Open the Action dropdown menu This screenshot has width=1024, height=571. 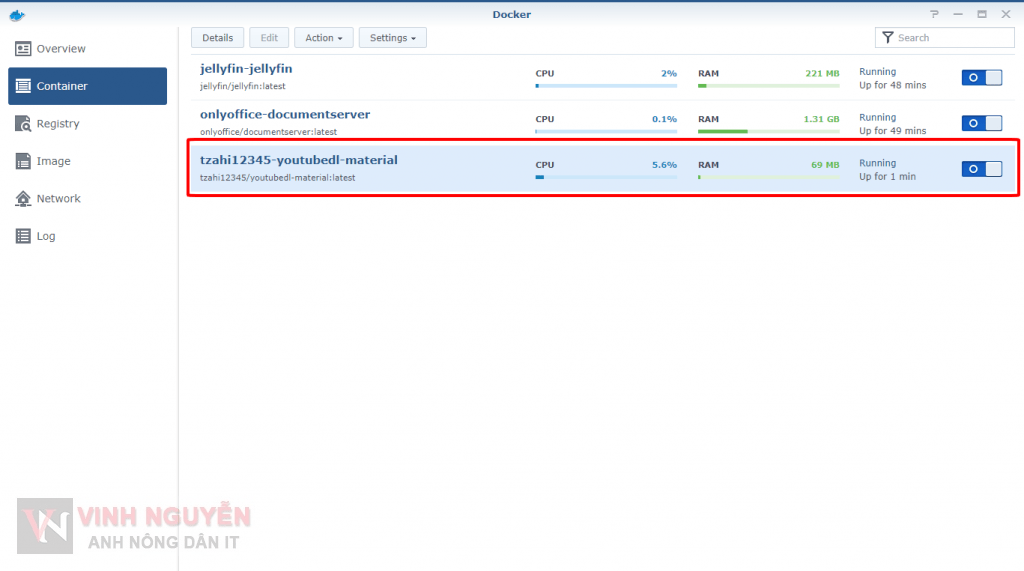323,38
